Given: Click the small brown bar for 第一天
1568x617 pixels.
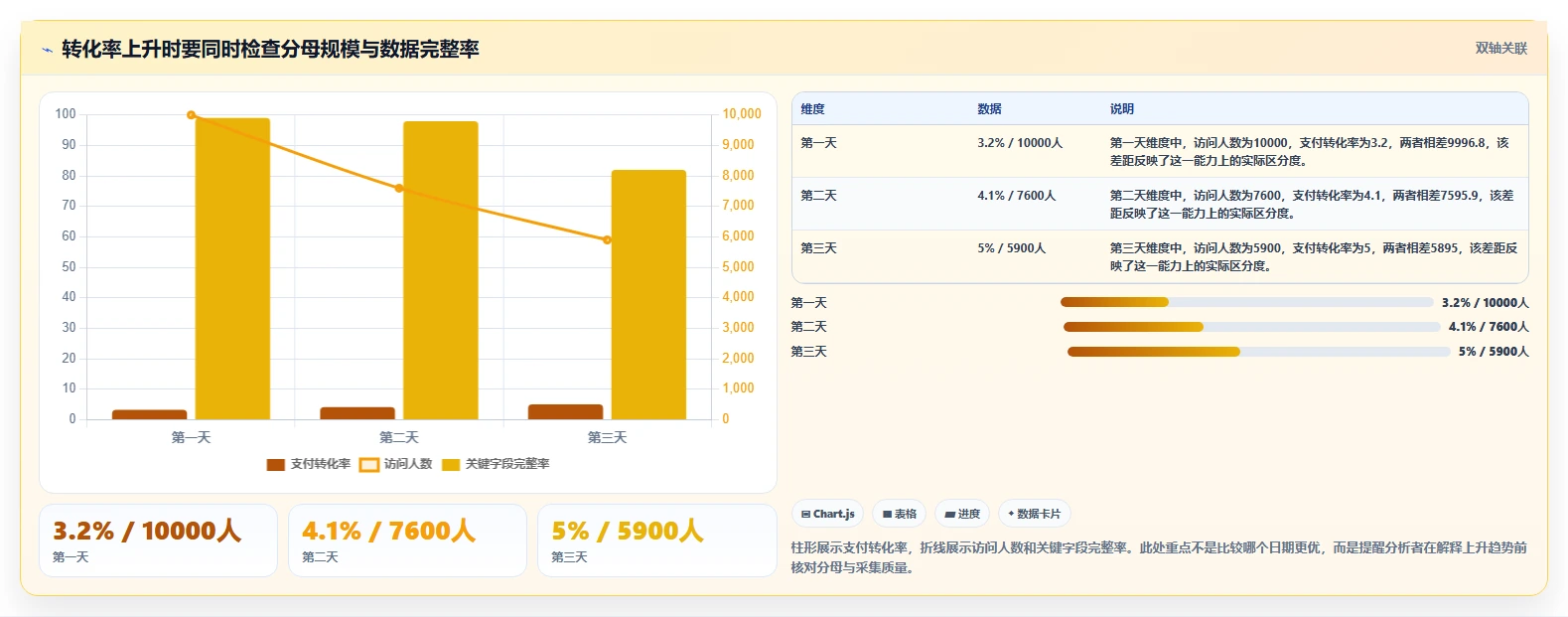Looking at the screenshot, I should (x=150, y=414).
